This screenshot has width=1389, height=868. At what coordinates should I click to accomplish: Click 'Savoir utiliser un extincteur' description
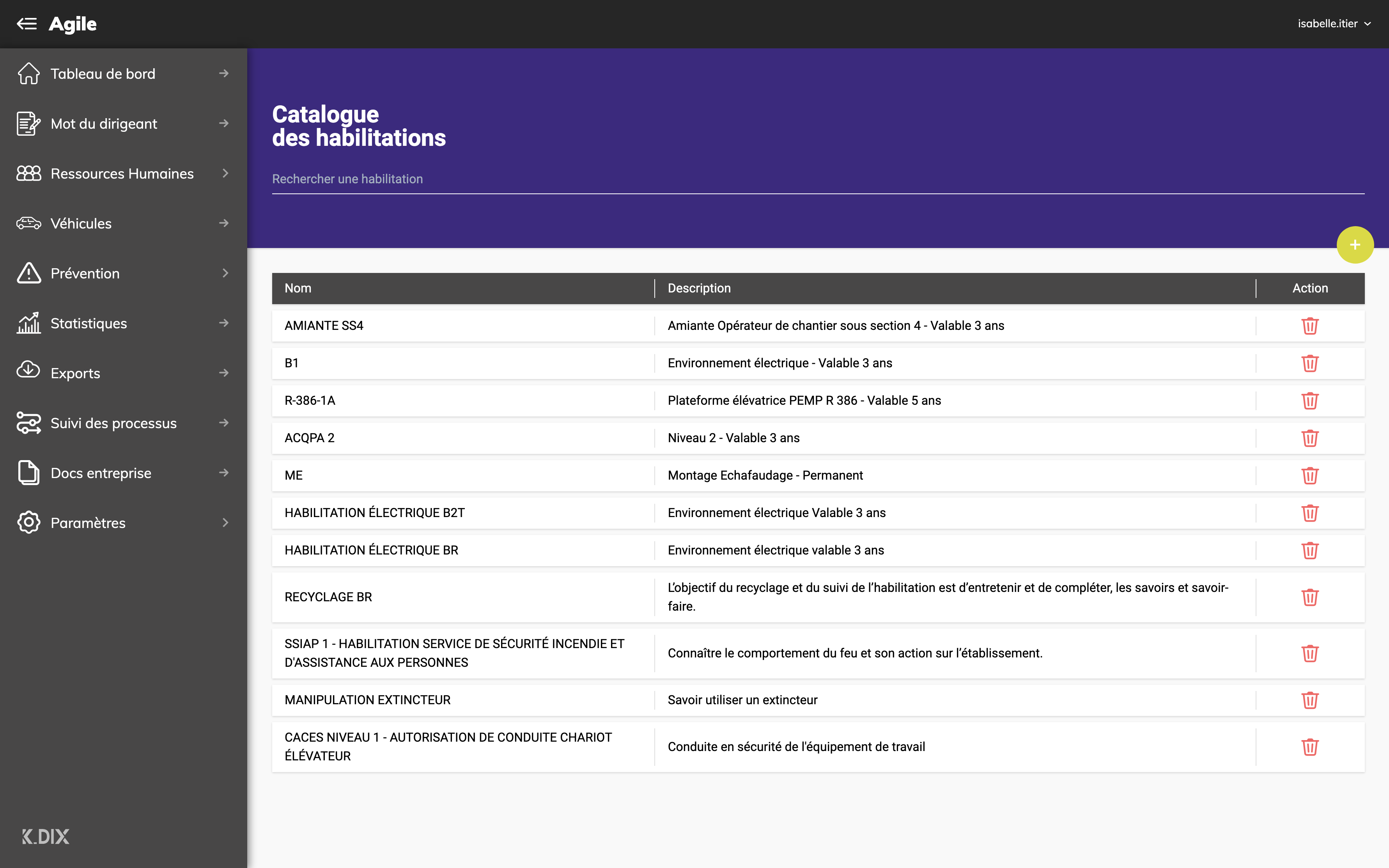coord(743,700)
